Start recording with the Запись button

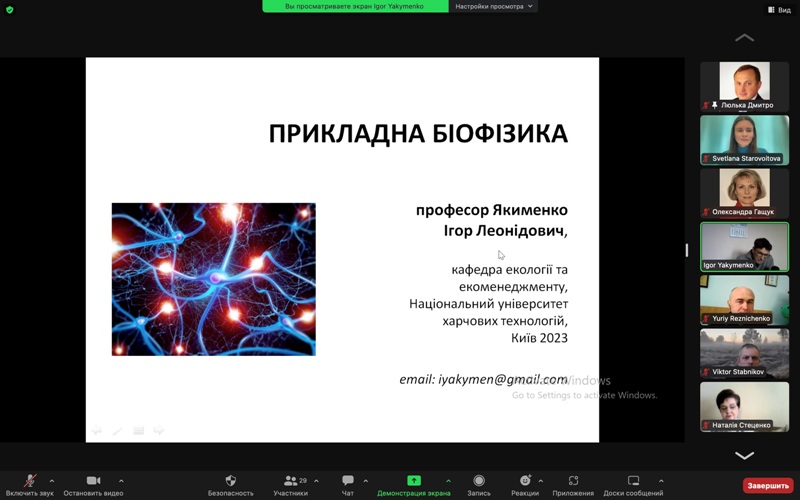coord(479,485)
